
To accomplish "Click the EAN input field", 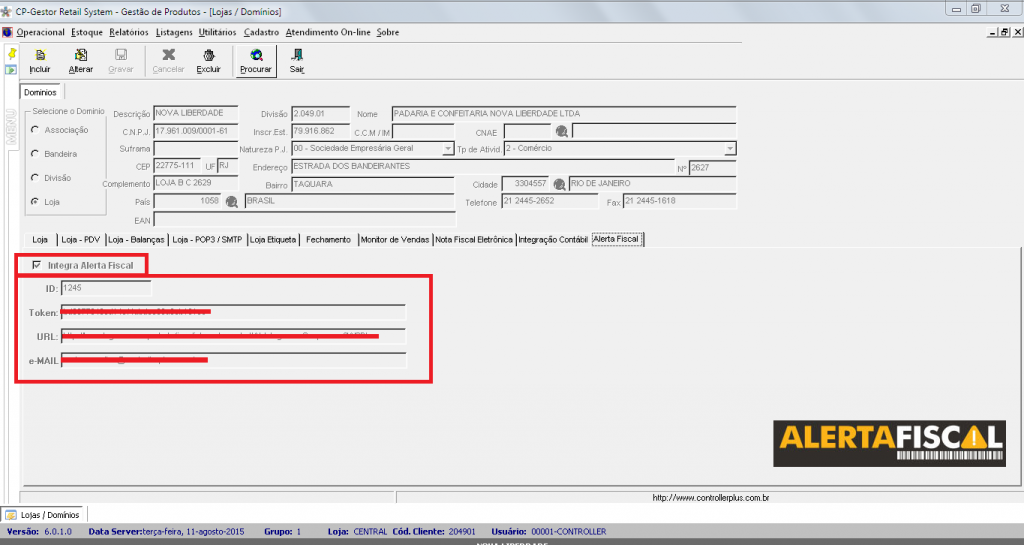I will [304, 219].
